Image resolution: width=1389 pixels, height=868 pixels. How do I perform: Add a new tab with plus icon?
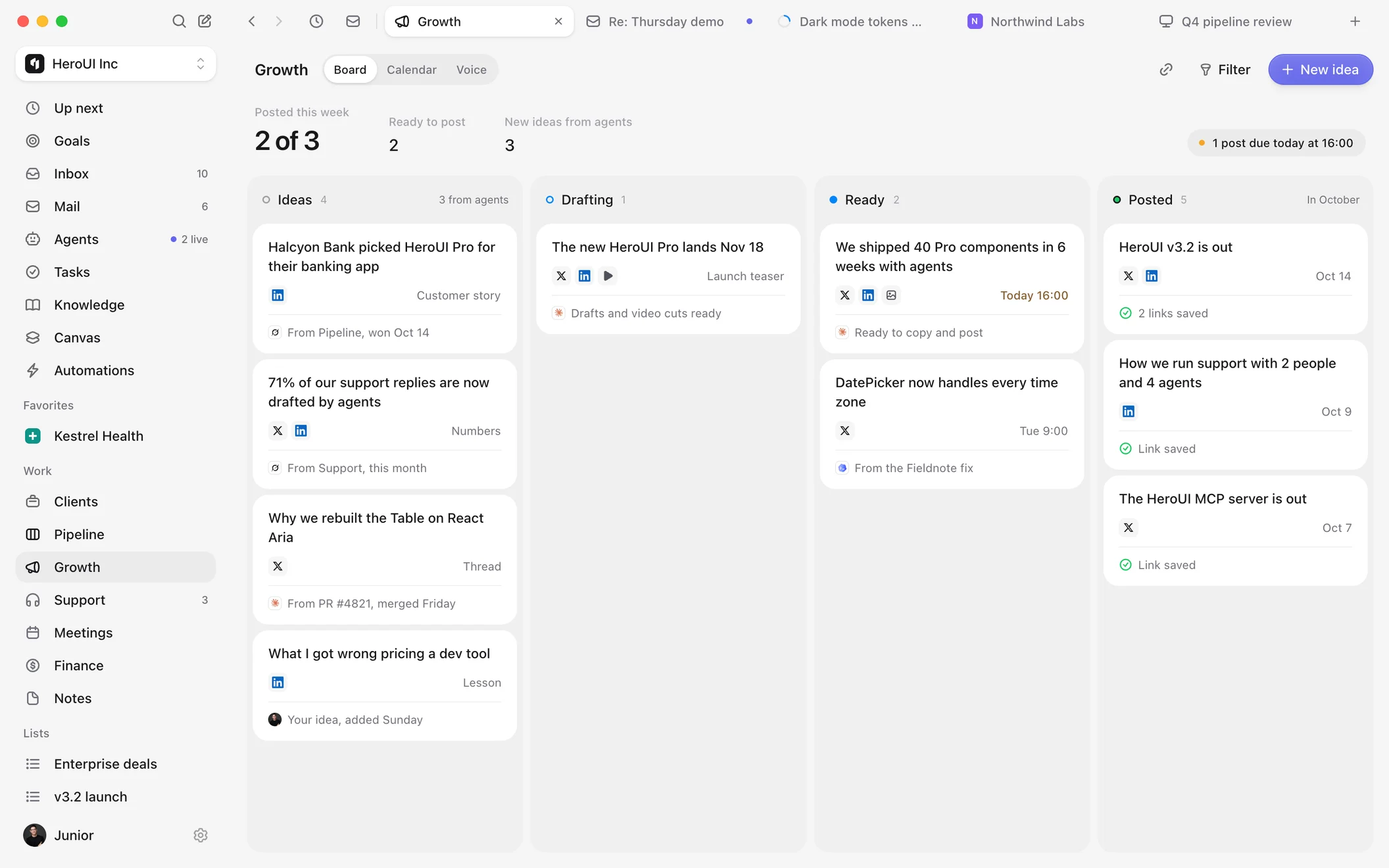tap(1355, 21)
